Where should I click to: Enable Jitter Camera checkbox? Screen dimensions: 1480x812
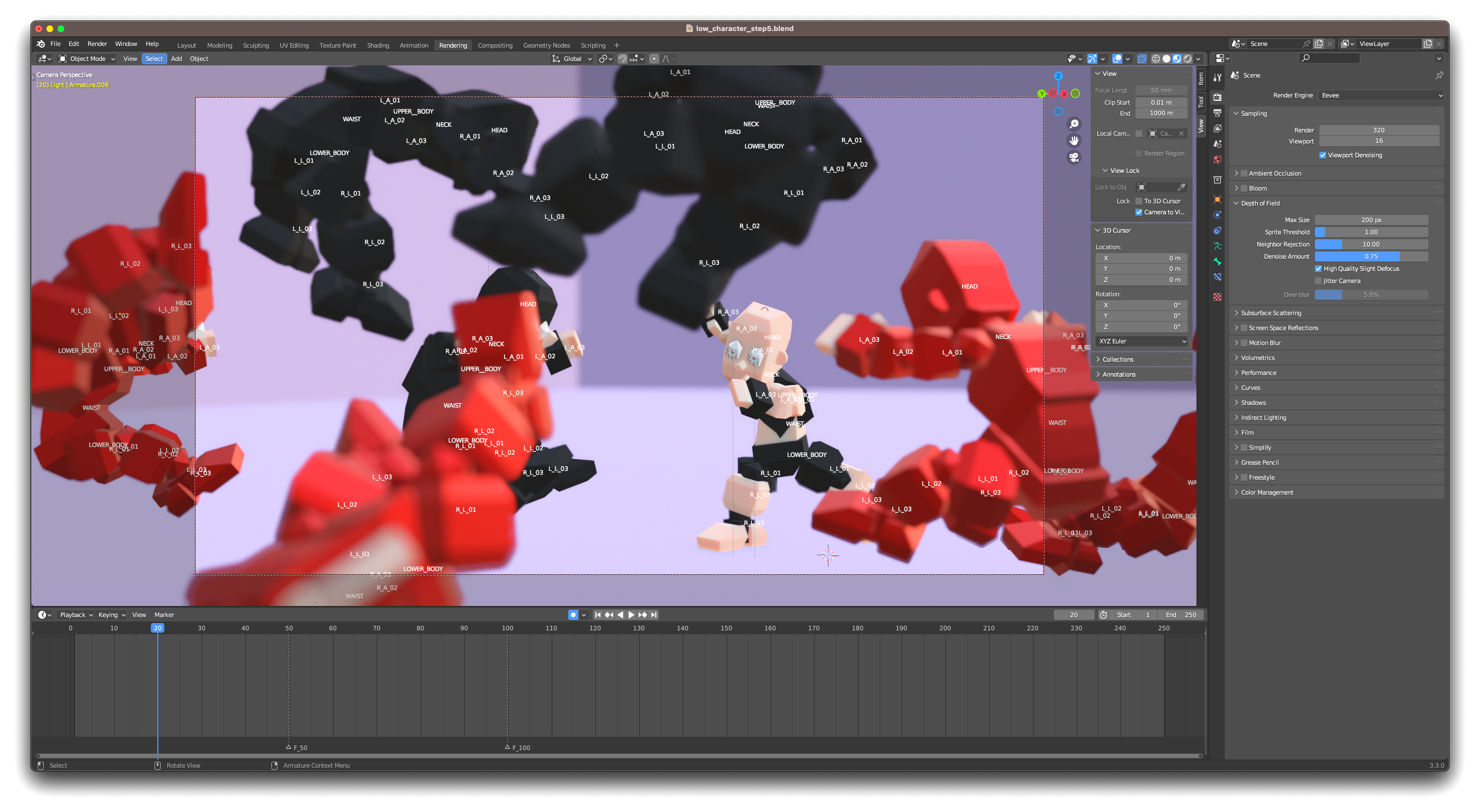(1318, 281)
